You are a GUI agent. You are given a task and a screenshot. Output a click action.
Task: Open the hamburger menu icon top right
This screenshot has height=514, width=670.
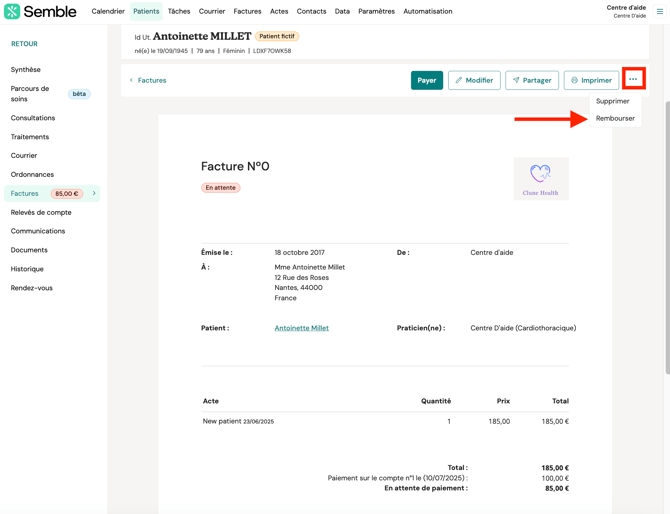pyautogui.click(x=660, y=12)
